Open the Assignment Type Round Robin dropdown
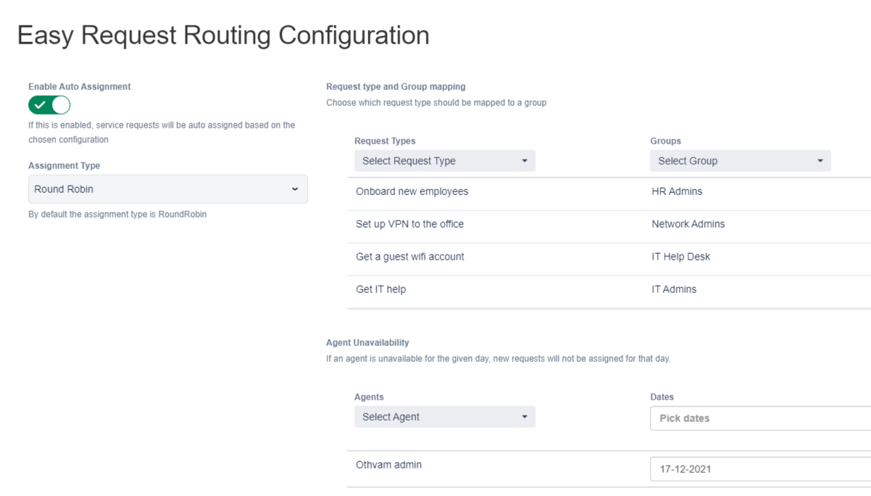Viewport: 871px width, 496px height. click(167, 189)
